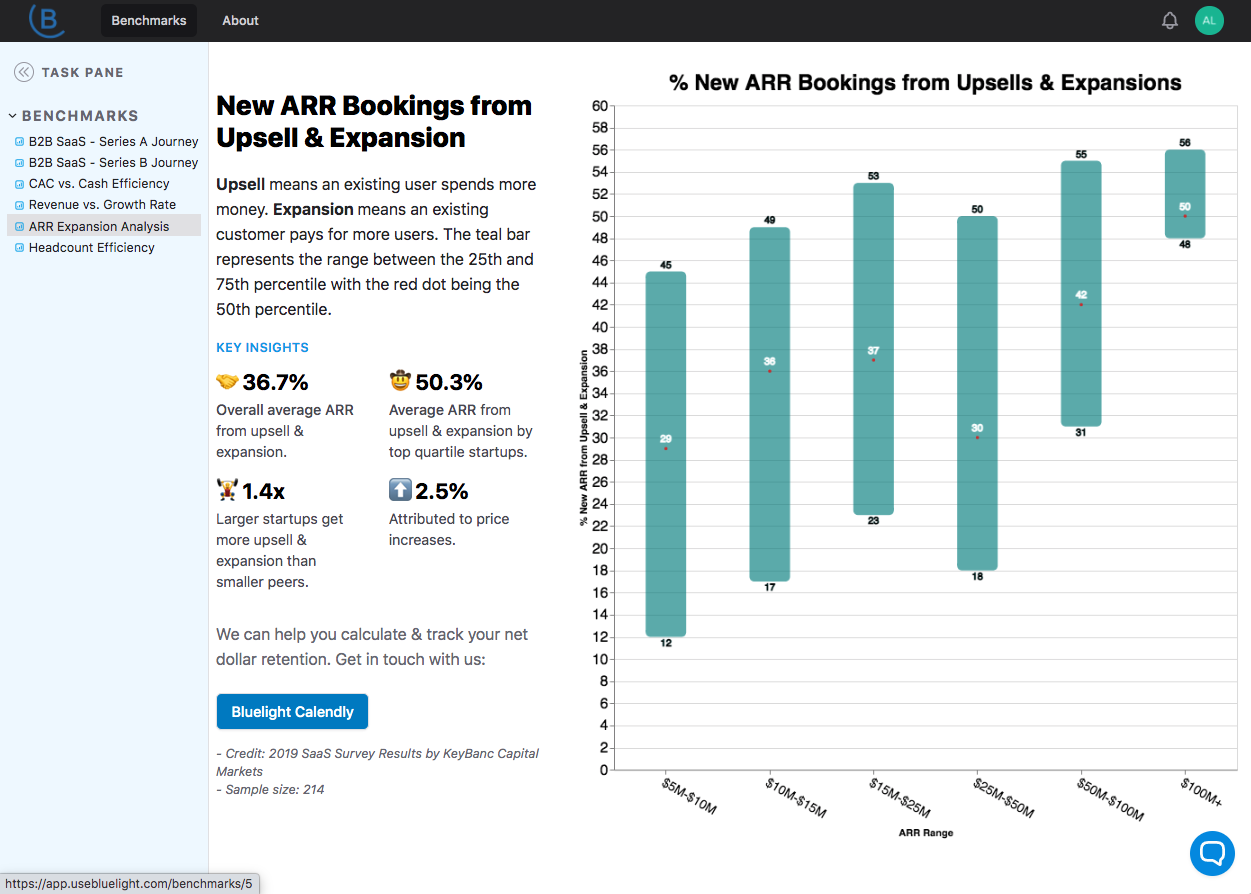Click the top value 56 label

tap(1185, 143)
